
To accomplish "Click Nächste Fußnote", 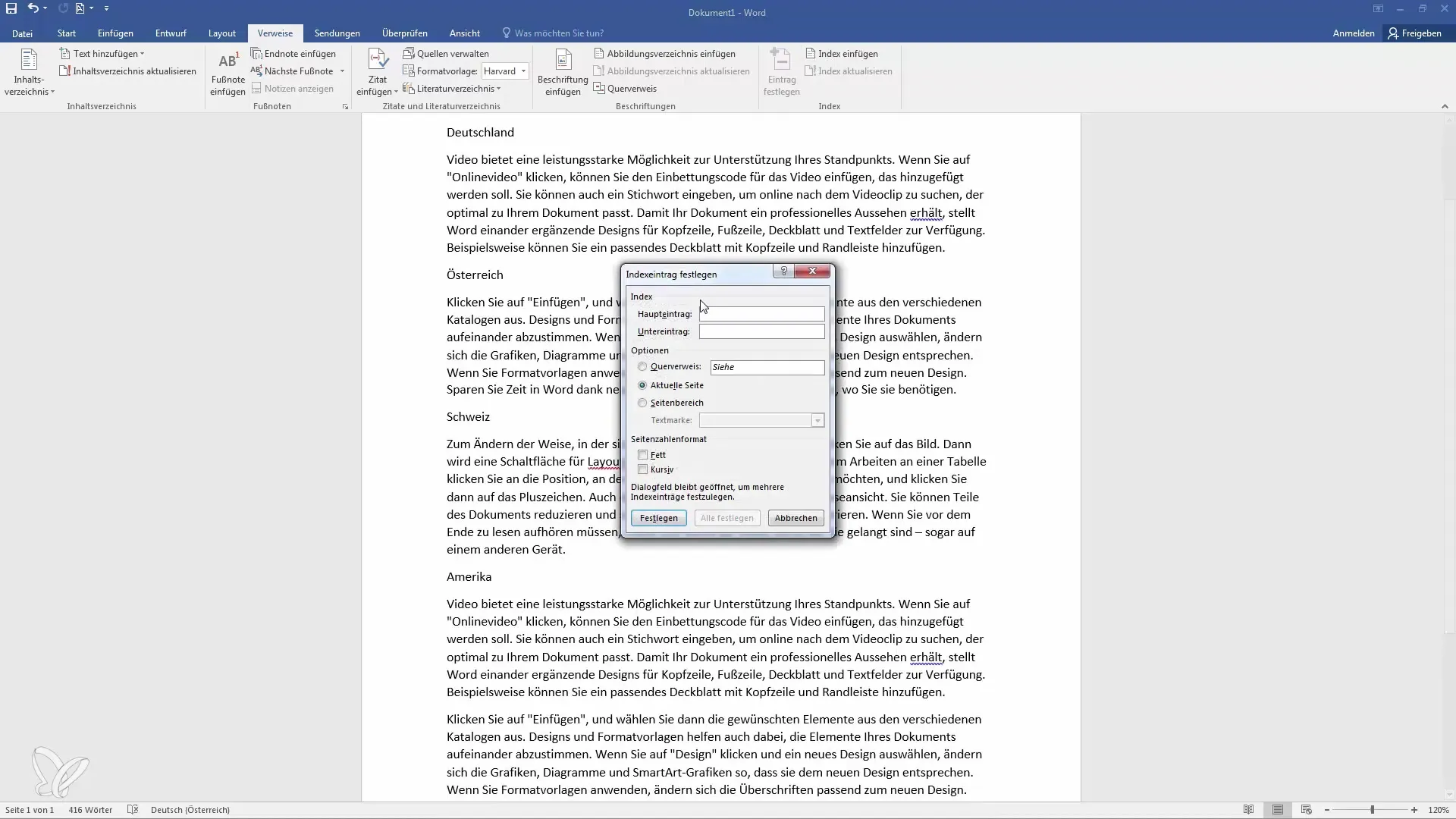I will (x=292, y=71).
